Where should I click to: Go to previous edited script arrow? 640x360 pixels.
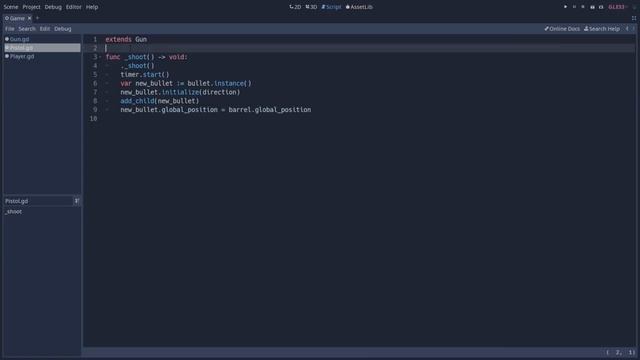pyautogui.click(x=627, y=29)
